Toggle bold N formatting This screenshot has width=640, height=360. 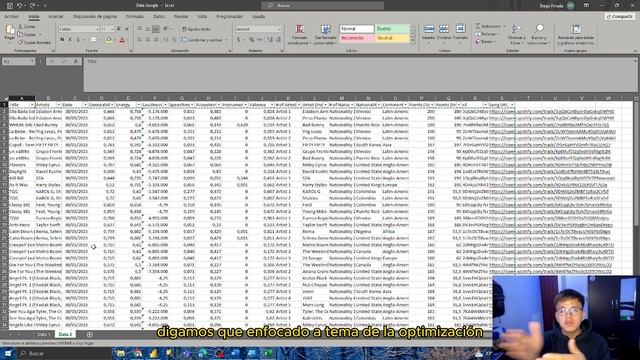[x=62, y=40]
